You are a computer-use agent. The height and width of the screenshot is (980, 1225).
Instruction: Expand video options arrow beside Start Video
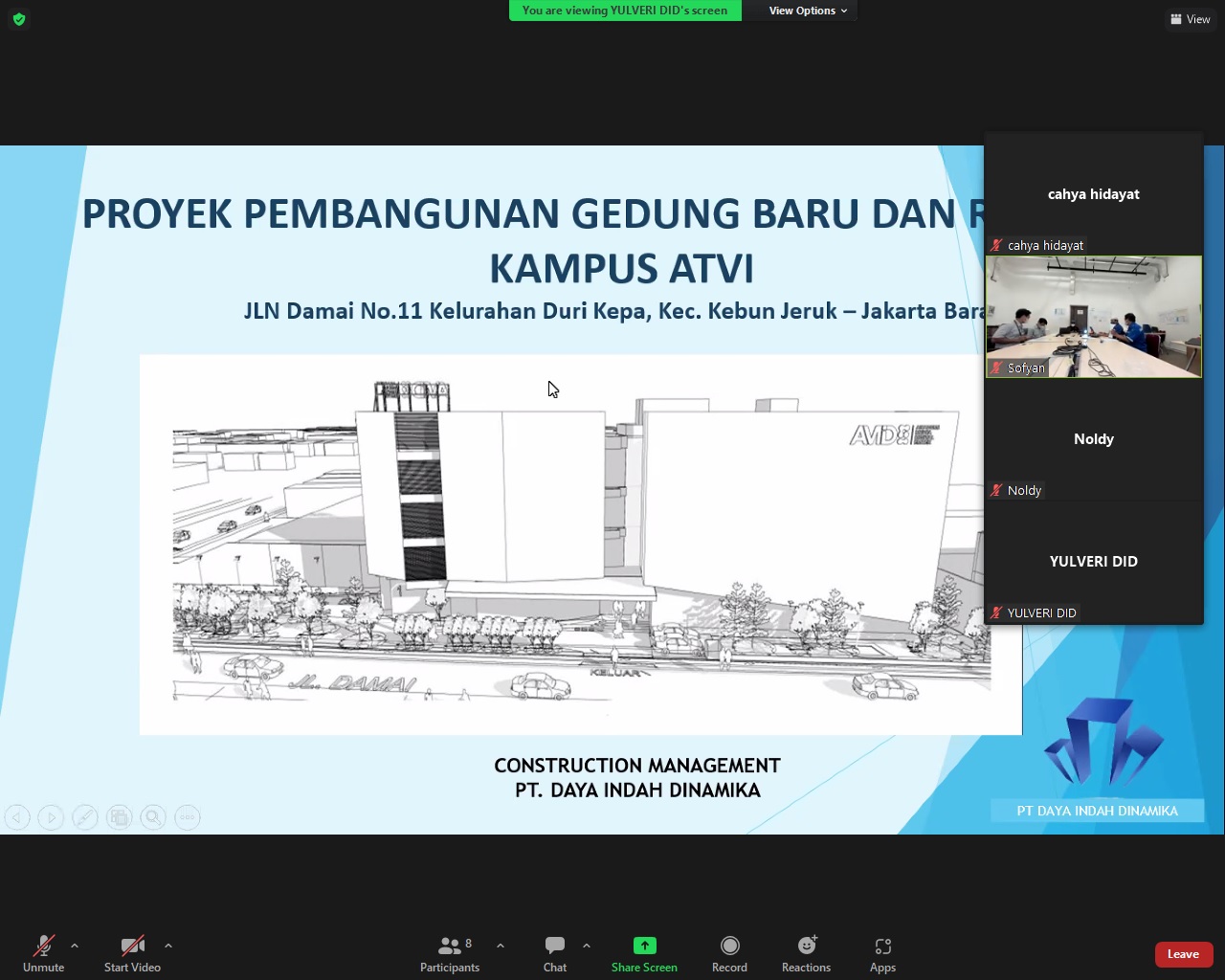click(x=168, y=946)
